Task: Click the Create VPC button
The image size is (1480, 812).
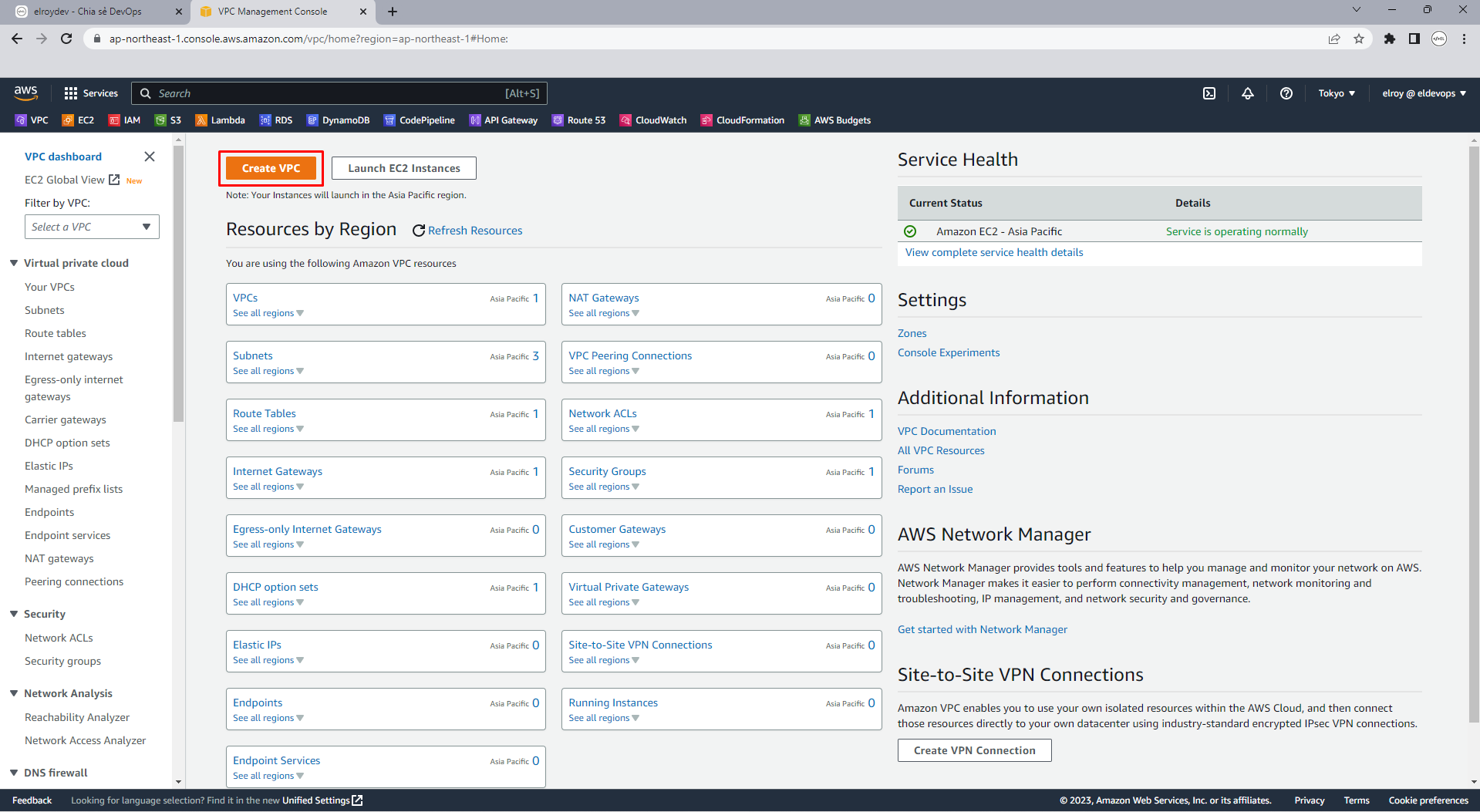Action: pos(271,168)
